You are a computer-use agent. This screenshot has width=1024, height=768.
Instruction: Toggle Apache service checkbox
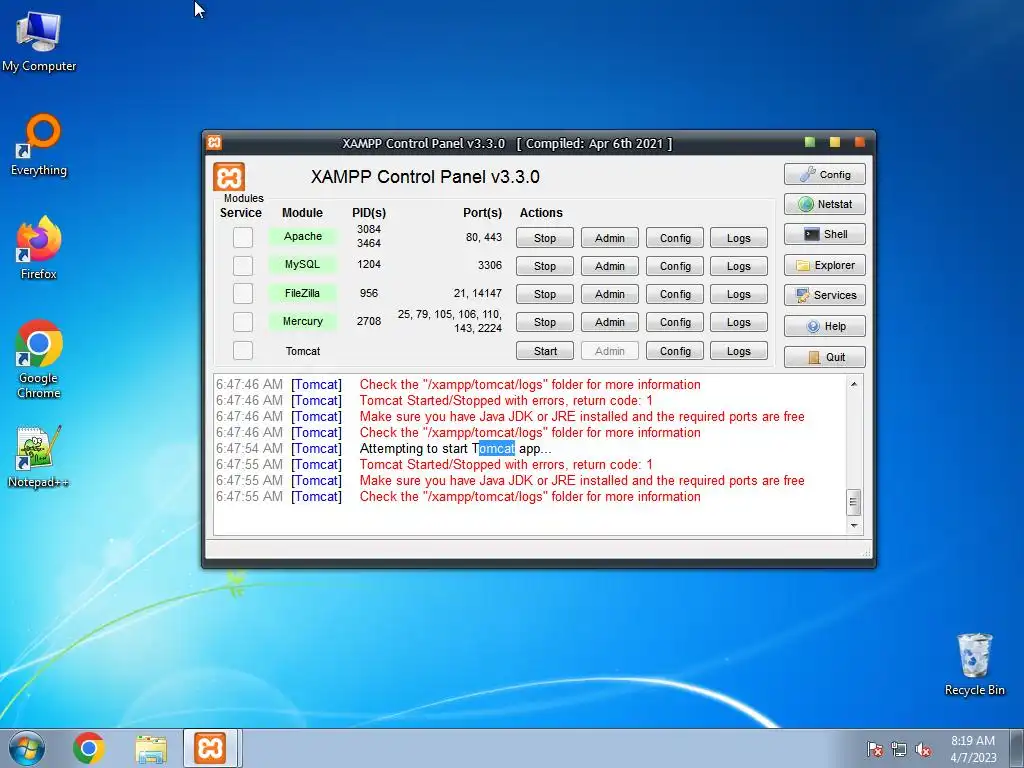(243, 237)
